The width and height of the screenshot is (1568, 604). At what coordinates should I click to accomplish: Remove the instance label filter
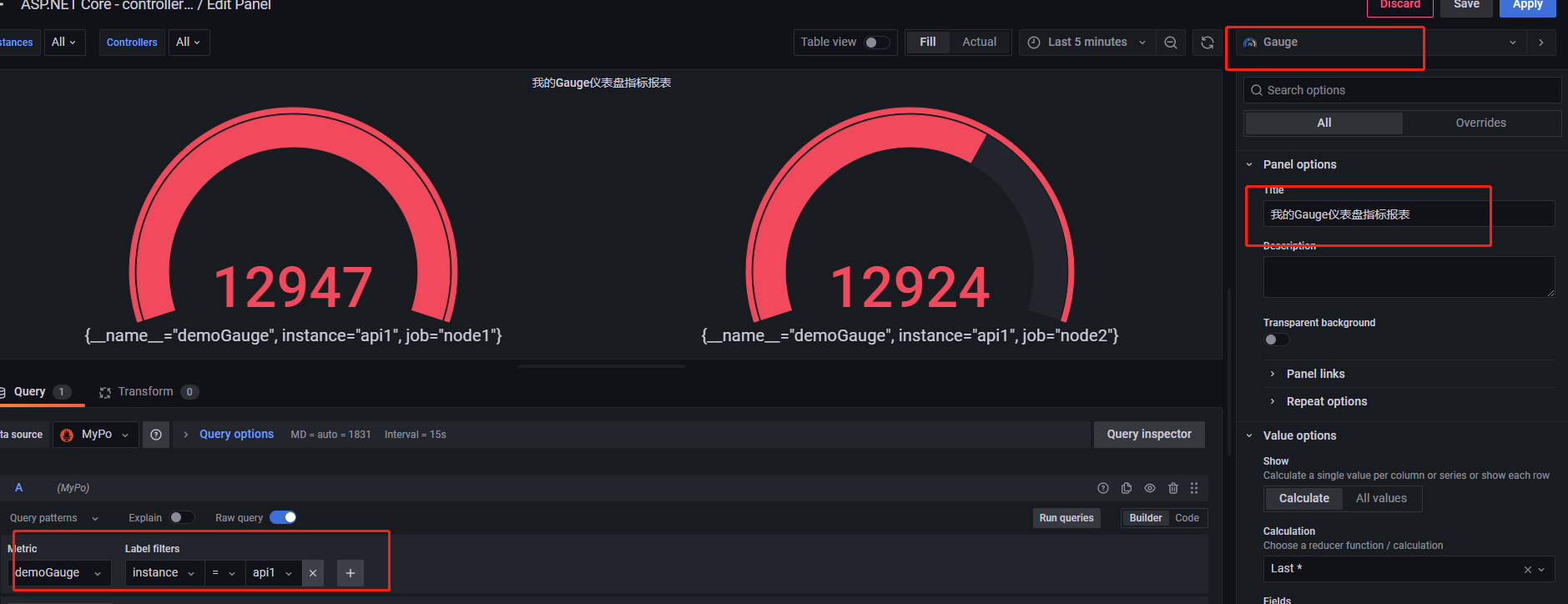coord(313,573)
